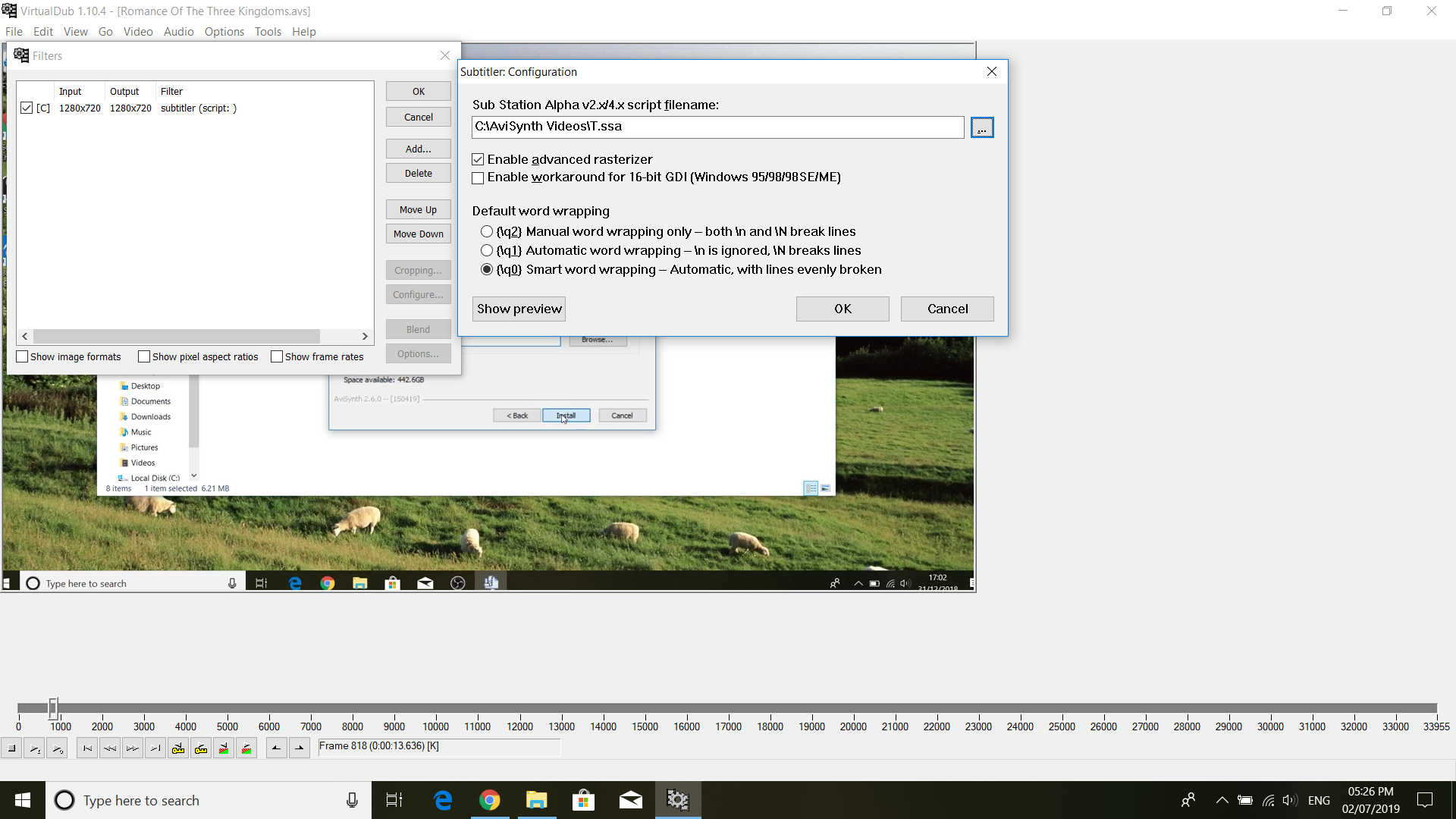Enable the 16-bit GDI workaround checkbox
Viewport: 1456px width, 819px height.
click(478, 177)
